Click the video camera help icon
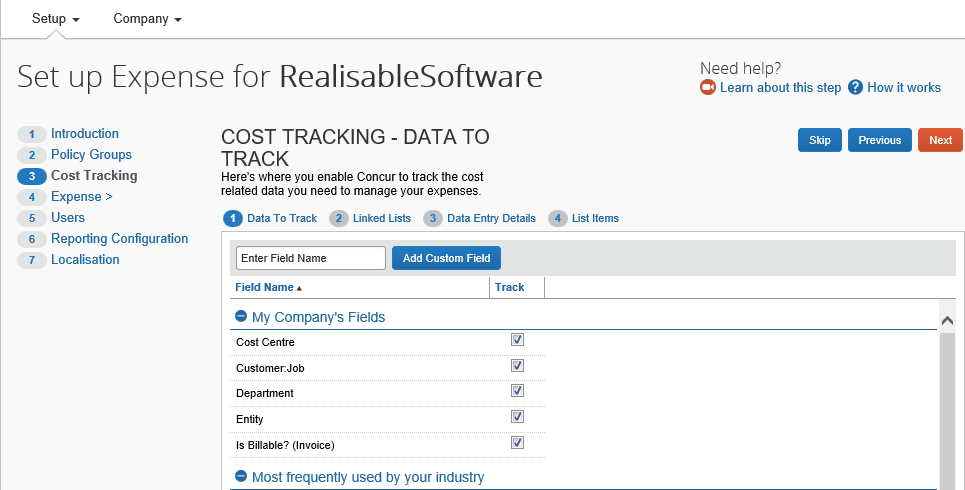Screen dimensions: 965x490 [708, 88]
